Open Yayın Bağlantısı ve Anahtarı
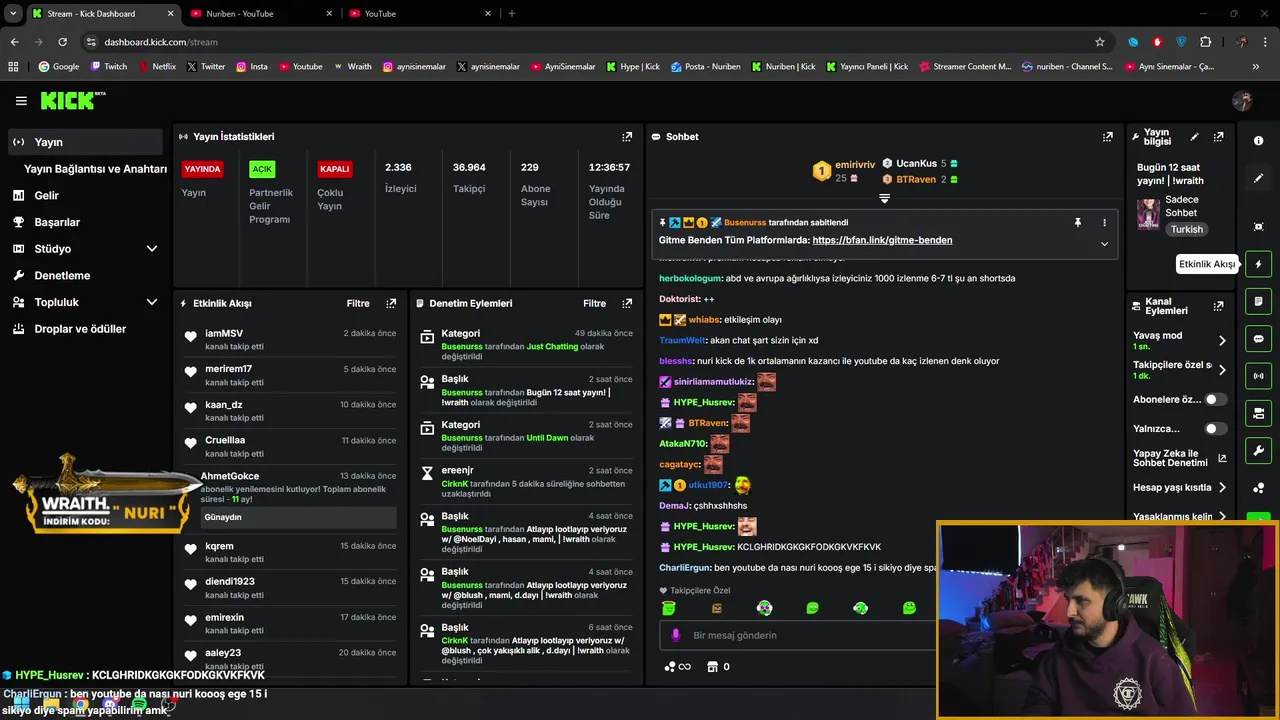Screen dimensions: 1280x720 pyautogui.click(x=95, y=169)
